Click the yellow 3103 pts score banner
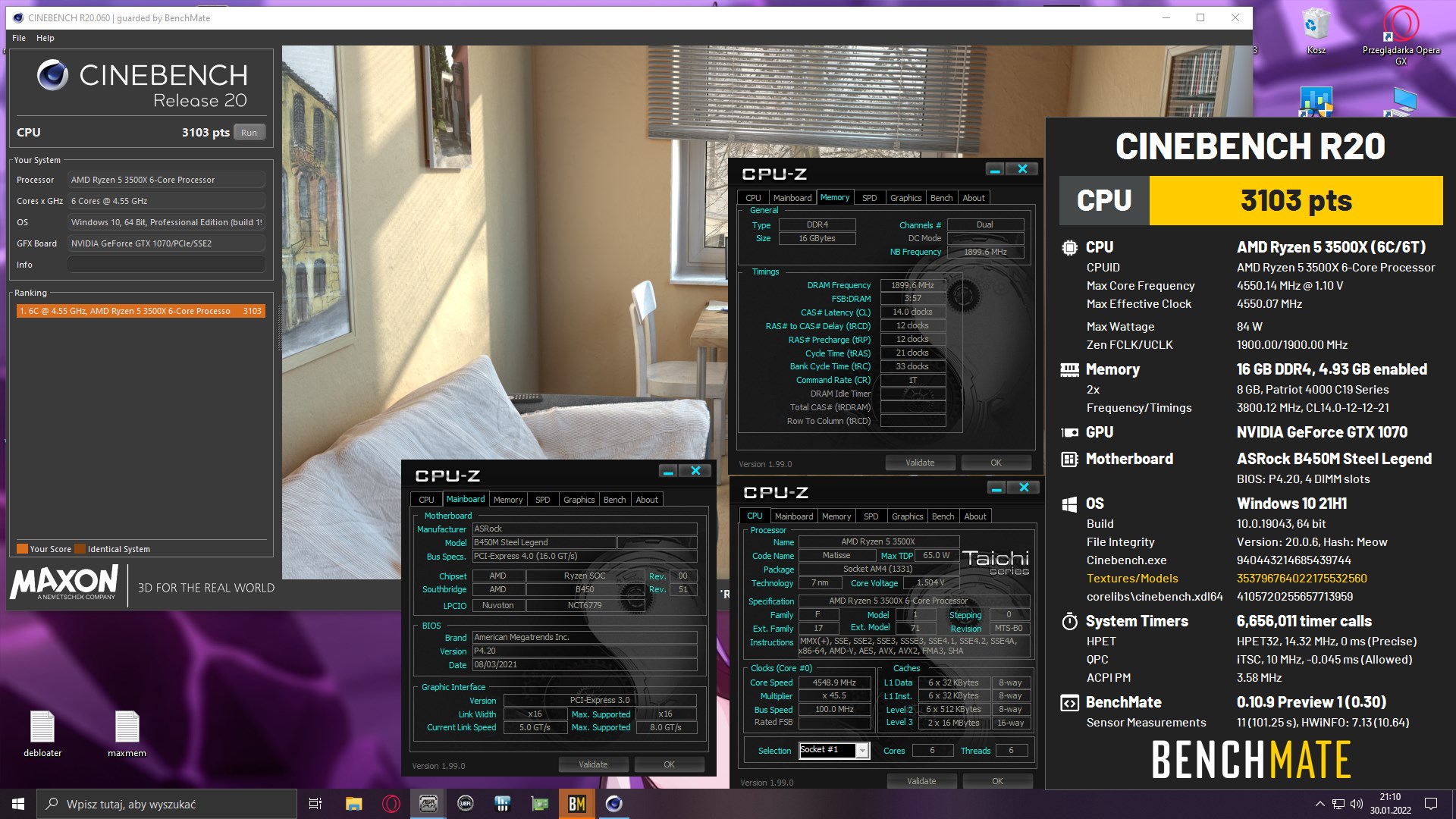Viewport: 1456px width, 819px height. coord(1296,201)
